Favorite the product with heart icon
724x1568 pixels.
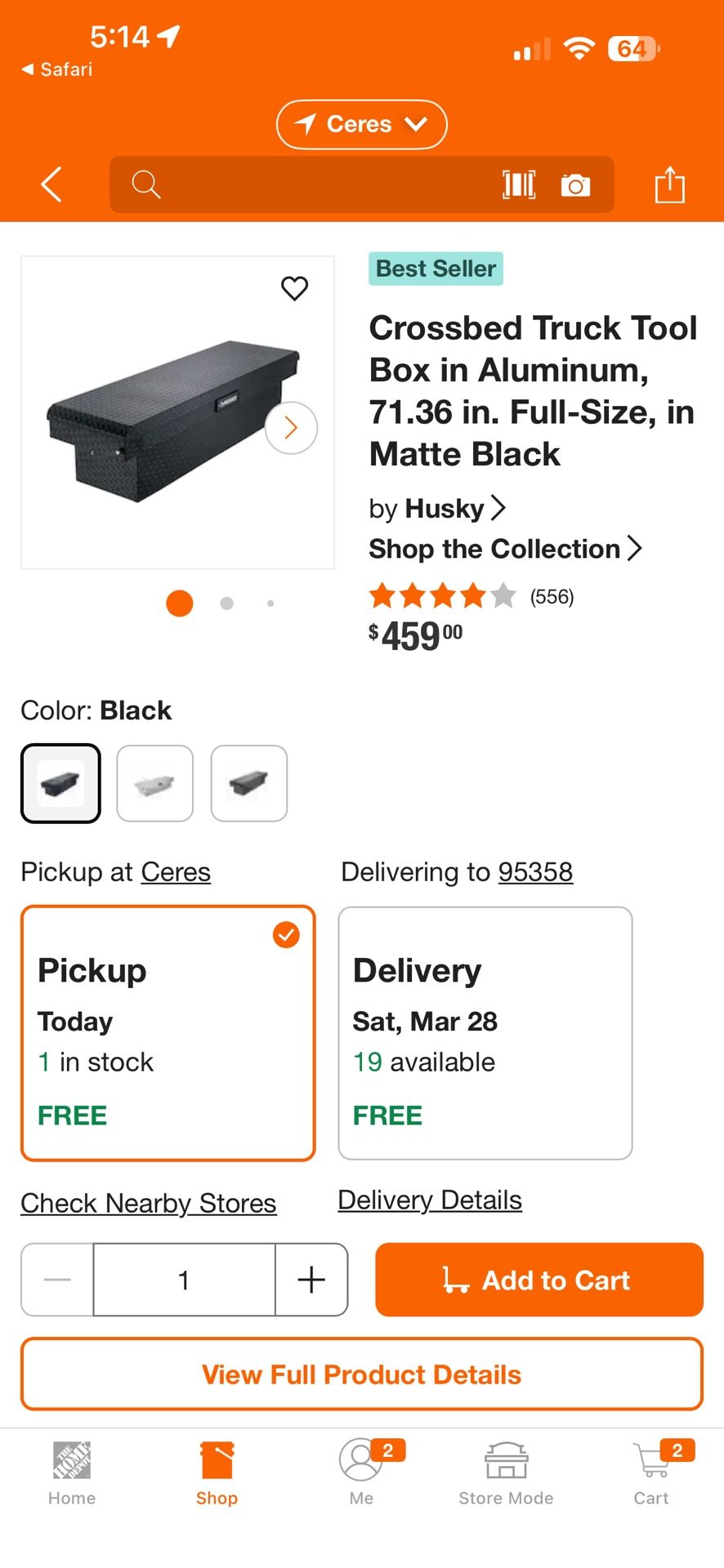[294, 288]
